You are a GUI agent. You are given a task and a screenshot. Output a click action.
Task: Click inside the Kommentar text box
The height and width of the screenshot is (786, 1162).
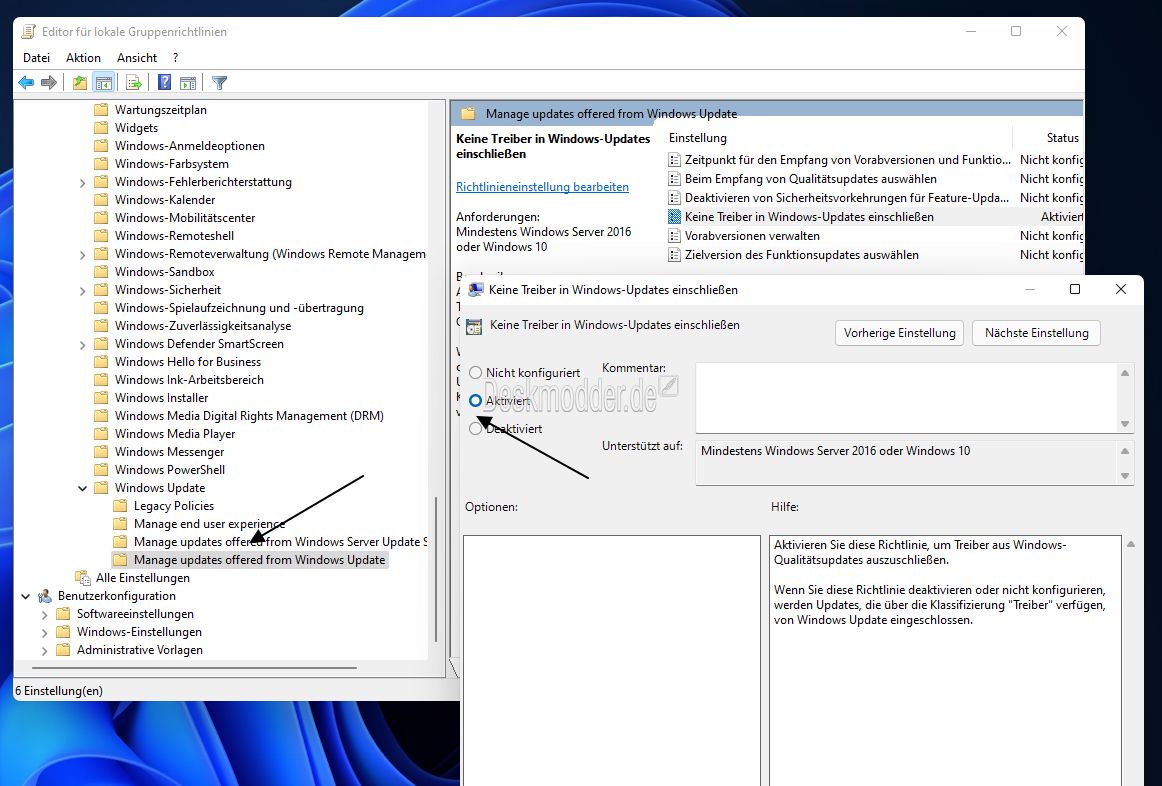pyautogui.click(x=906, y=398)
